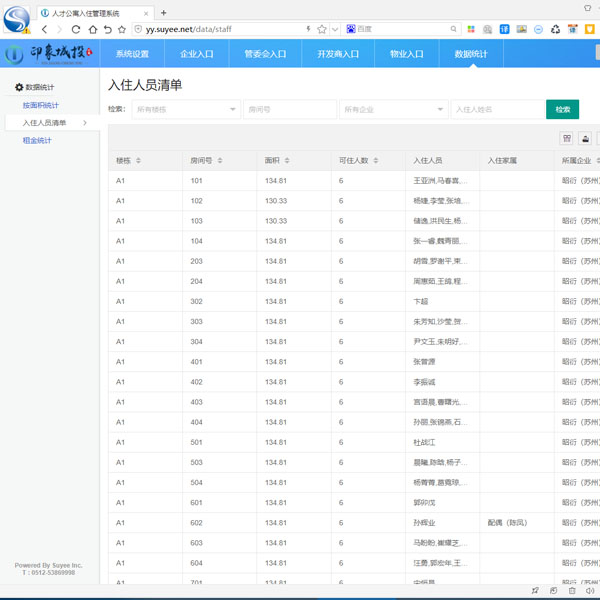Click the table column filter icon
This screenshot has width=600, height=600.
(x=567, y=139)
